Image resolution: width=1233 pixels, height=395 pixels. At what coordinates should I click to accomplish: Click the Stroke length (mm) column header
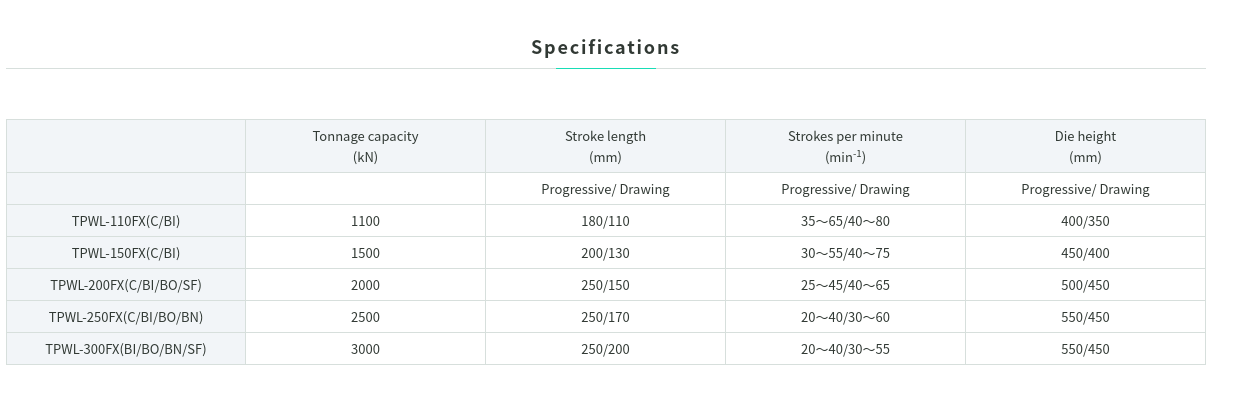point(606,146)
